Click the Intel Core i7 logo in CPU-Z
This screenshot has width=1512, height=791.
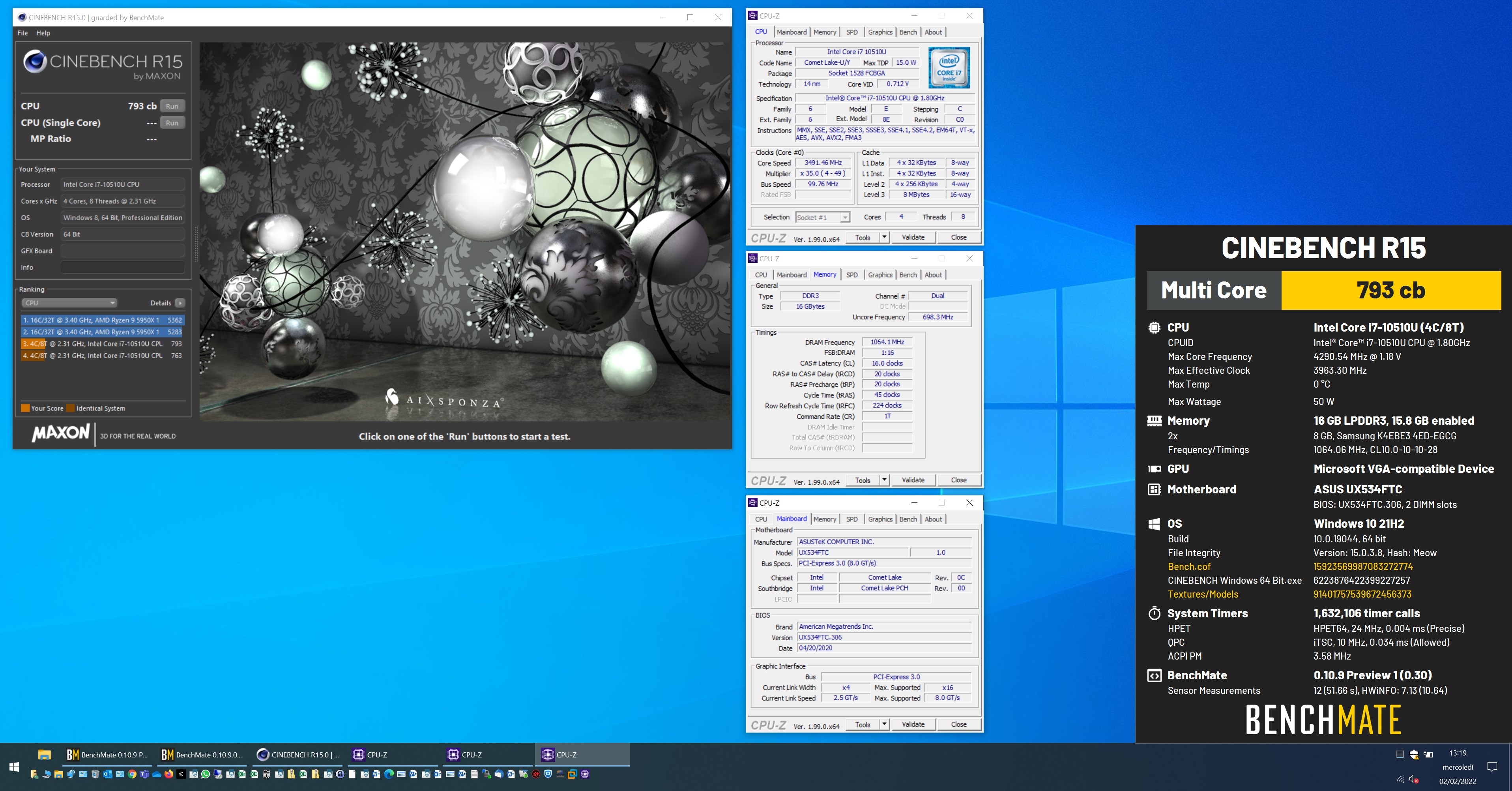949,68
